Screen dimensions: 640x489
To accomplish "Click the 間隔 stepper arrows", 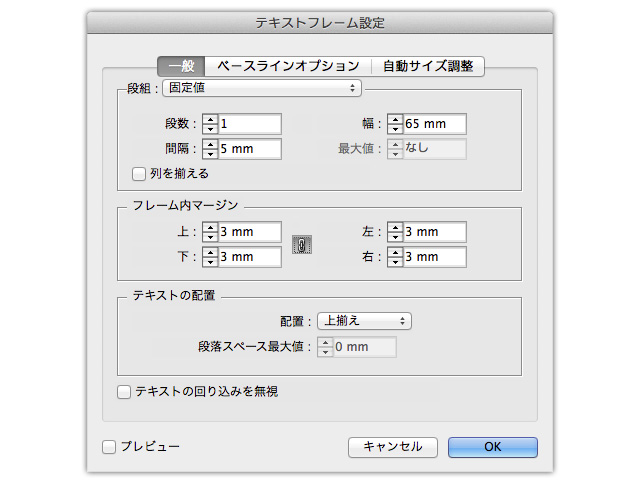I will coord(210,149).
